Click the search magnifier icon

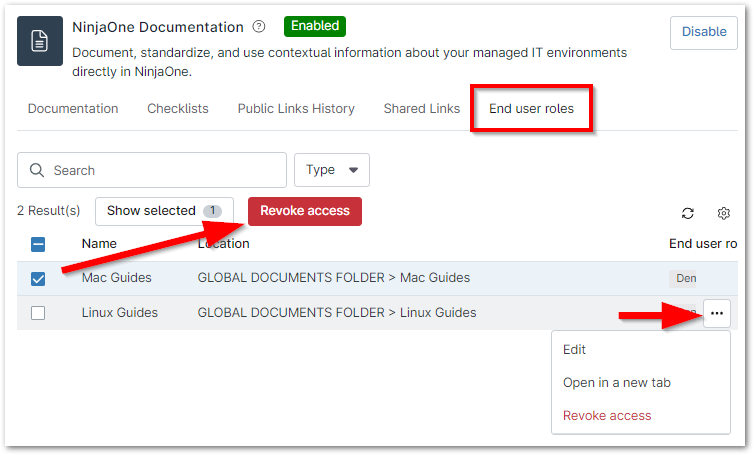point(37,170)
